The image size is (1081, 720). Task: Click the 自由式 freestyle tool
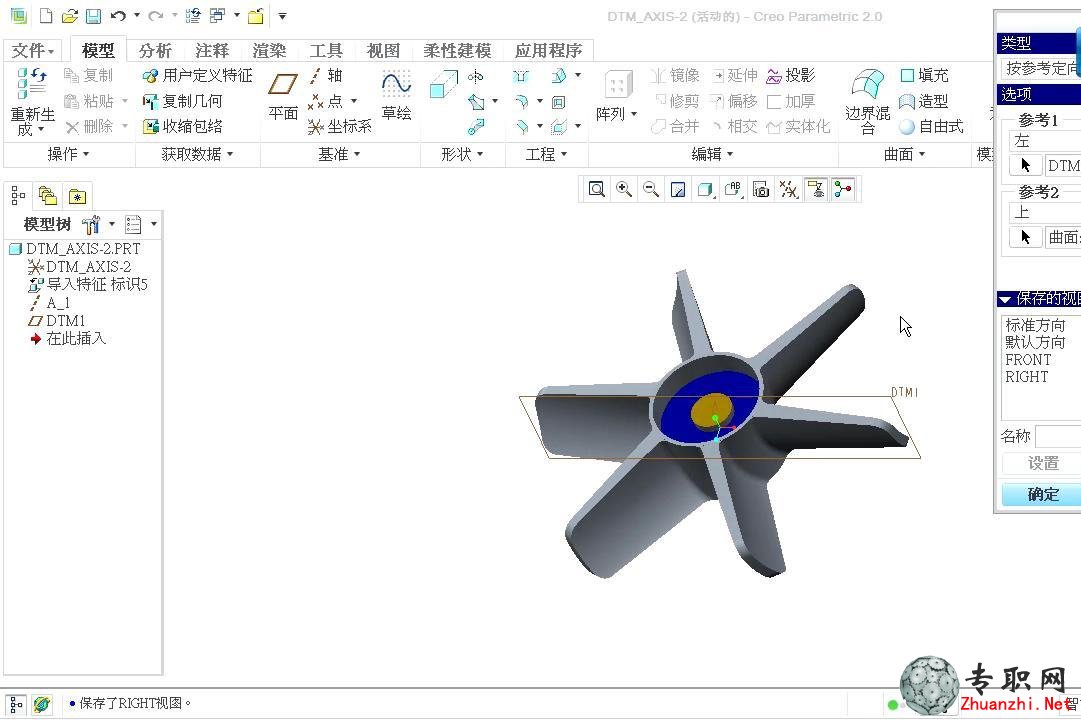tap(931, 126)
